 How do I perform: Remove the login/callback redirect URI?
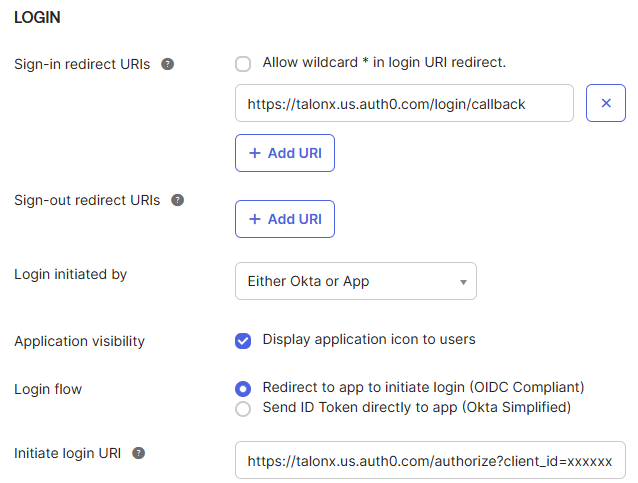pos(605,103)
